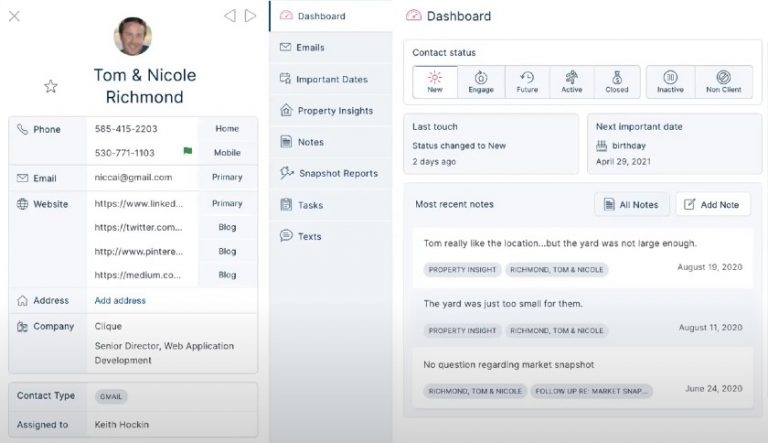
Task: Open the Emails section in sidebar
Action: pyautogui.click(x=310, y=48)
